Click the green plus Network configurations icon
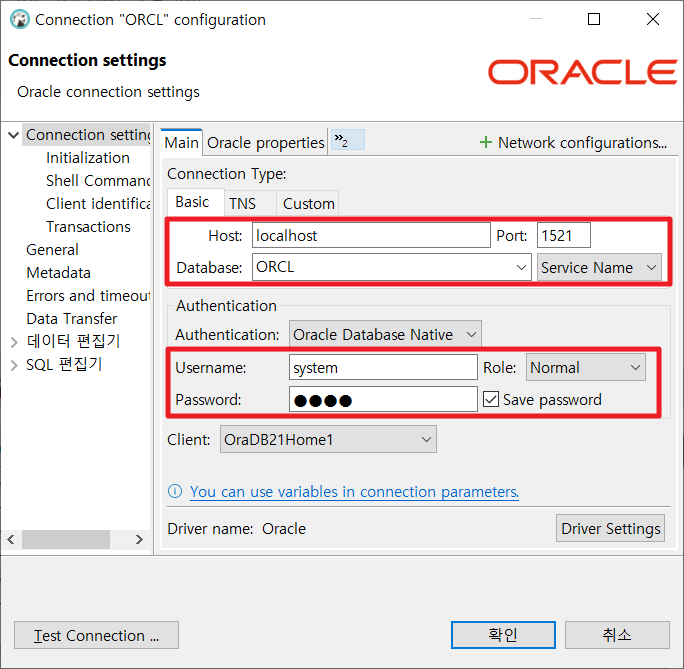The width and height of the screenshot is (684, 669). point(486,142)
